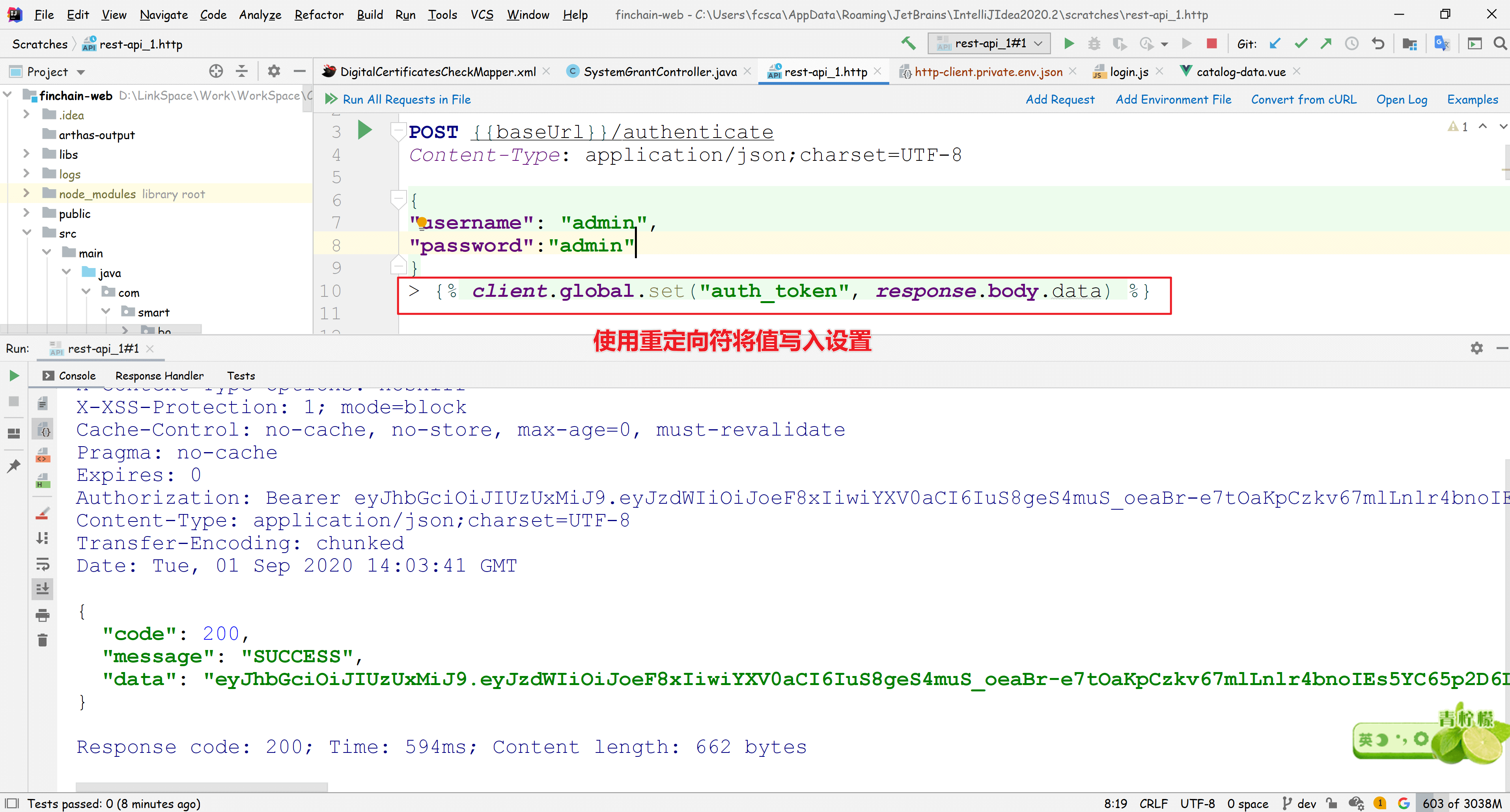This screenshot has height=812, width=1510.
Task: Collapse the src folder
Action: coord(26,233)
